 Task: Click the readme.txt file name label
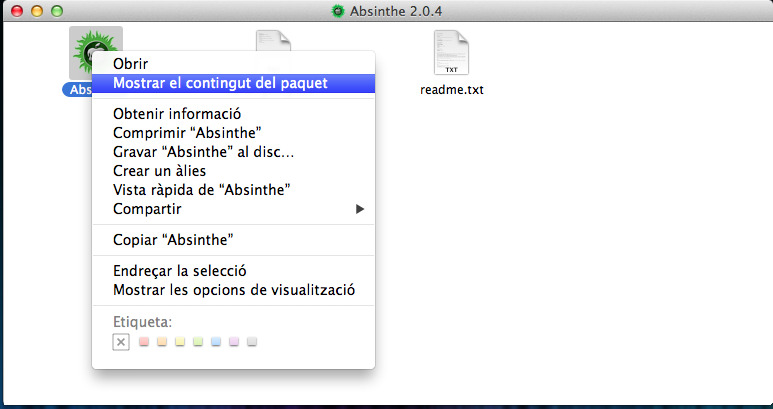pos(452,89)
